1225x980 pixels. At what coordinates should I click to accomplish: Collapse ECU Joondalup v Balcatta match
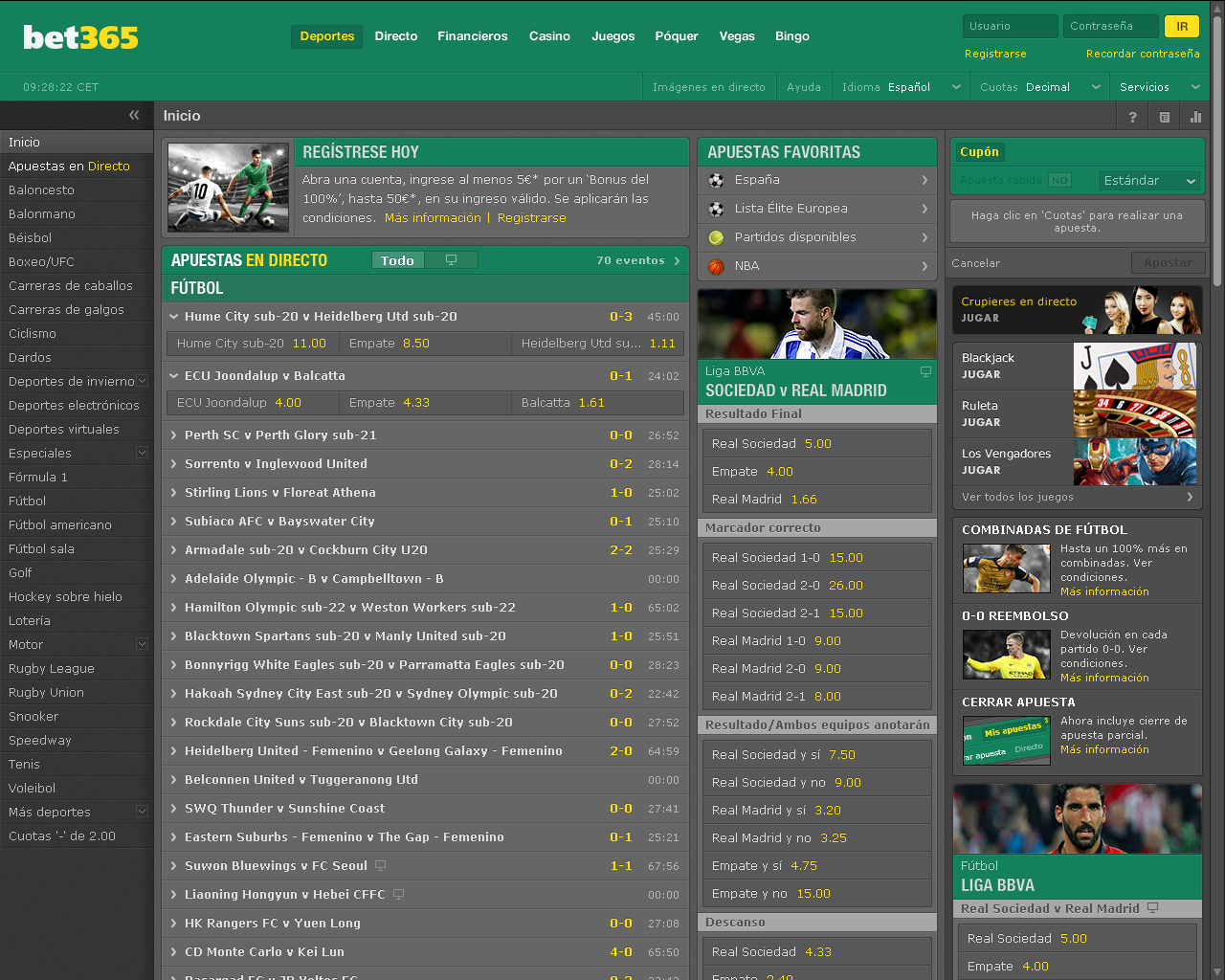coord(173,375)
